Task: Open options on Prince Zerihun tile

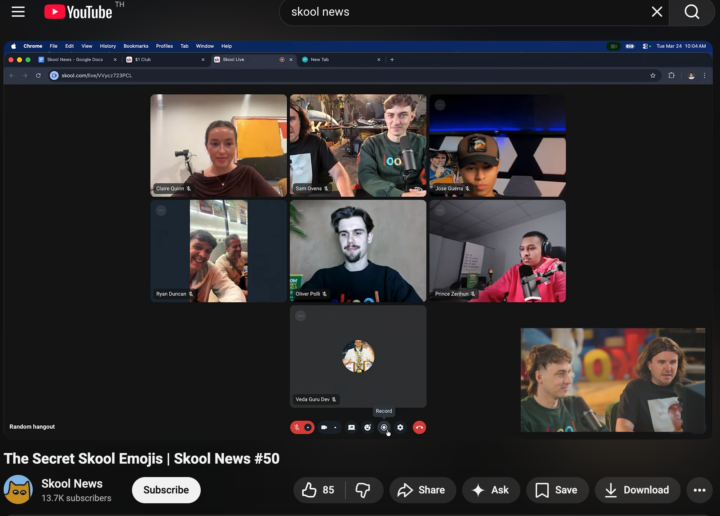Action: tap(440, 210)
